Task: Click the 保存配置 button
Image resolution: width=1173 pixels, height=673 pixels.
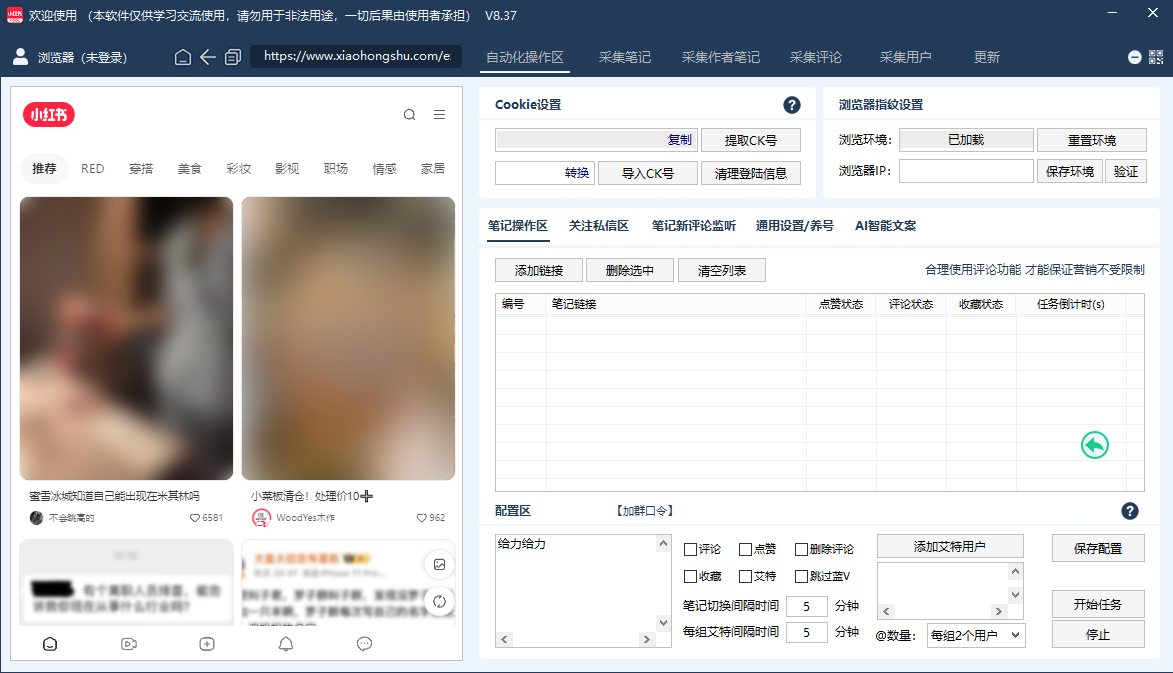Action: (1097, 548)
